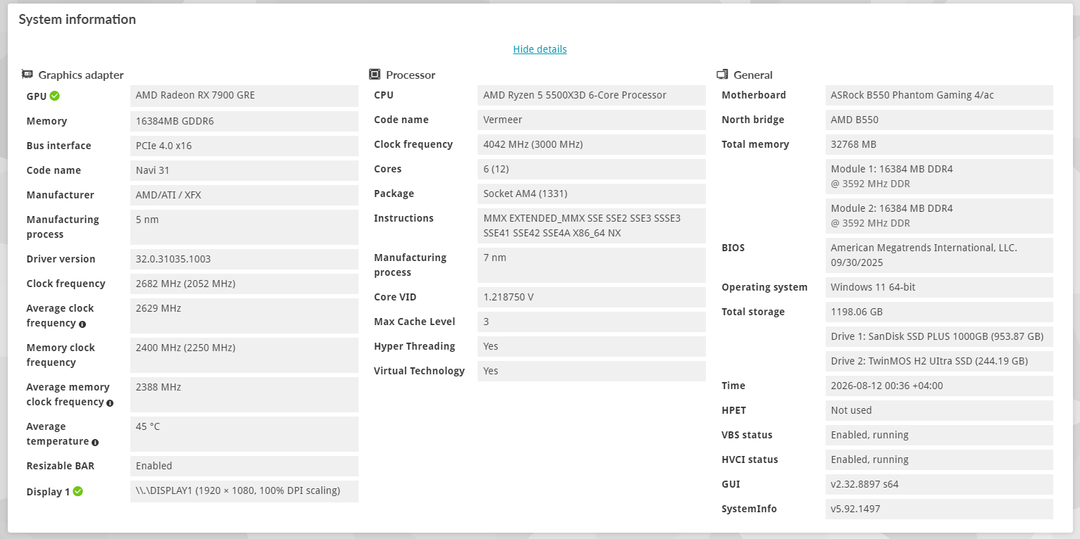1080x539 pixels.
Task: Click the Vermeer code name value
Action: coord(592,120)
